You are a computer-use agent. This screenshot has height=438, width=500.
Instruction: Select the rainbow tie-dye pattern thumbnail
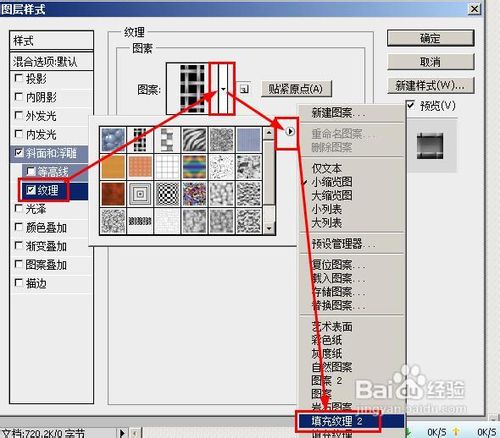click(195, 166)
